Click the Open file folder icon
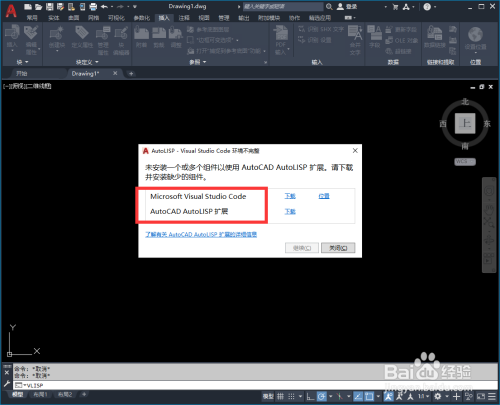Viewport: 500px width, 405px height. click(39, 7)
